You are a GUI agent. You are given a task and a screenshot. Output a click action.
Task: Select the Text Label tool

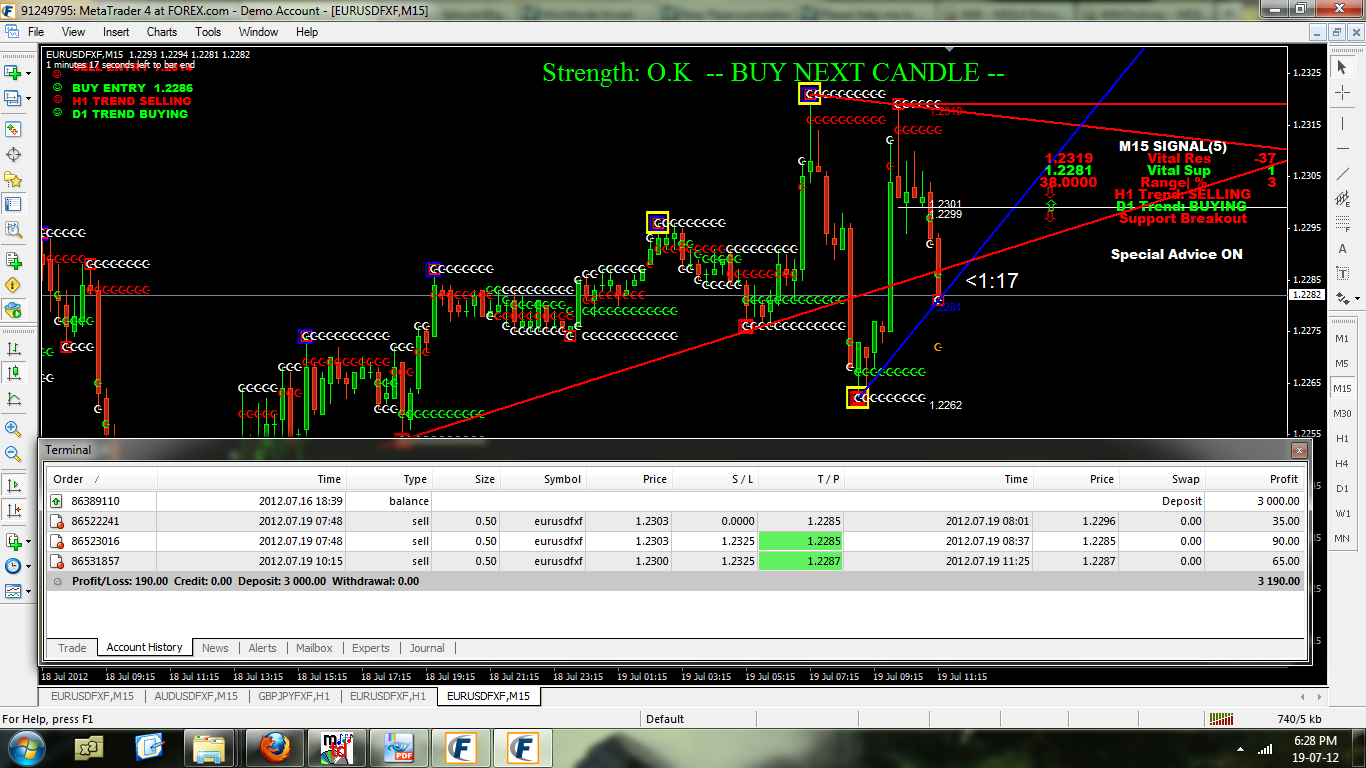(1342, 274)
